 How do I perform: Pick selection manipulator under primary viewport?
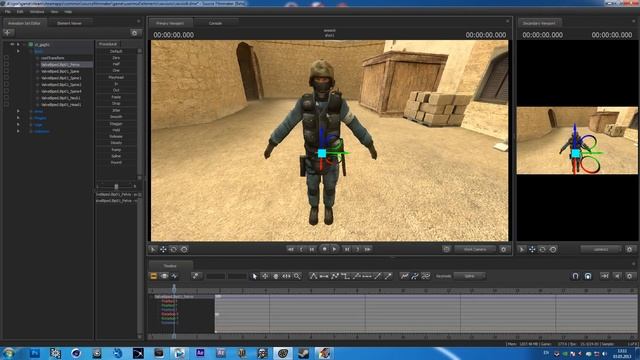[x=153, y=249]
